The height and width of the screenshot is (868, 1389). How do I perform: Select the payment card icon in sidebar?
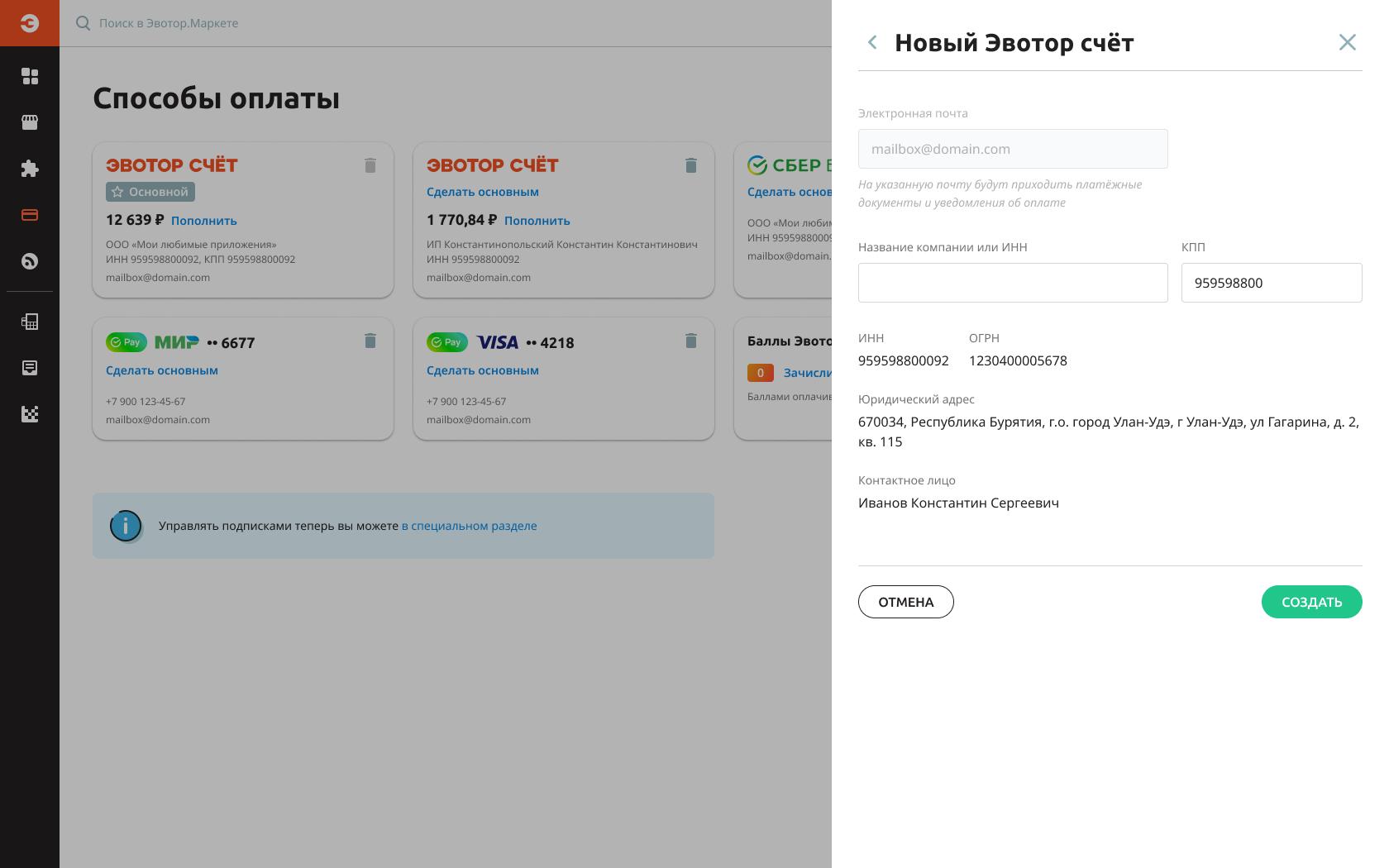30,215
